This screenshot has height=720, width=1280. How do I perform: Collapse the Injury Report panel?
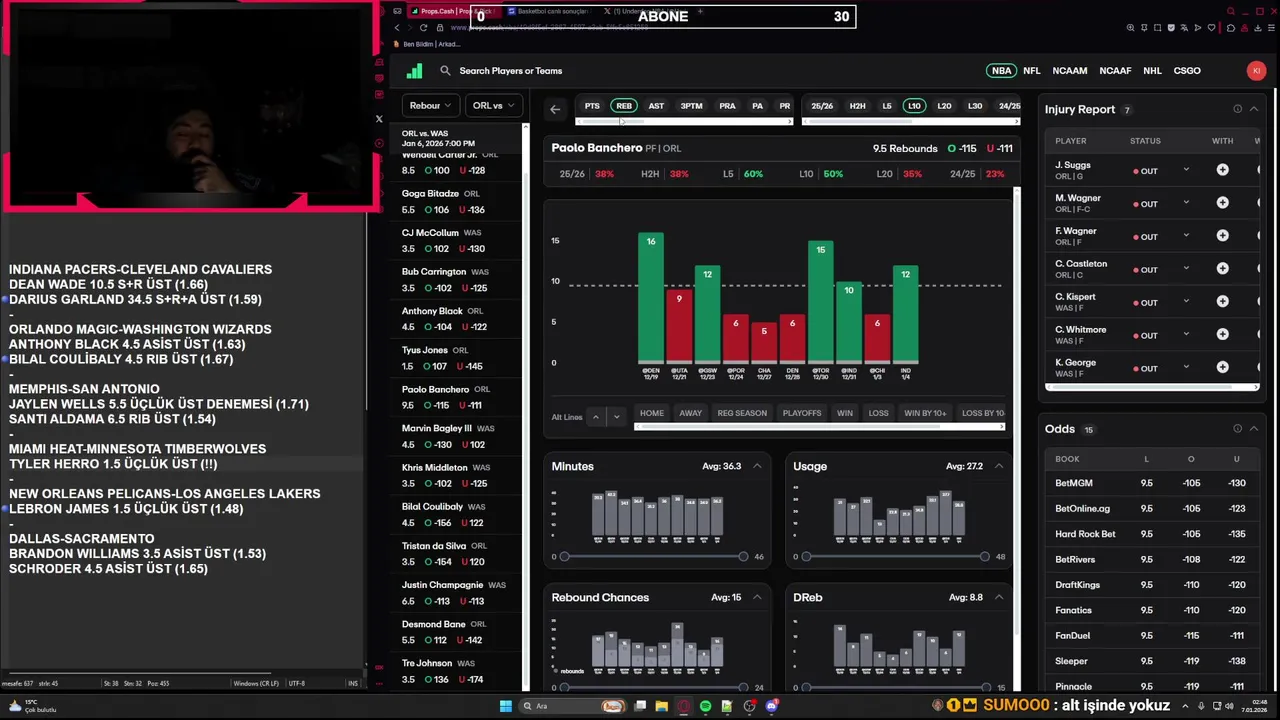point(1254,109)
